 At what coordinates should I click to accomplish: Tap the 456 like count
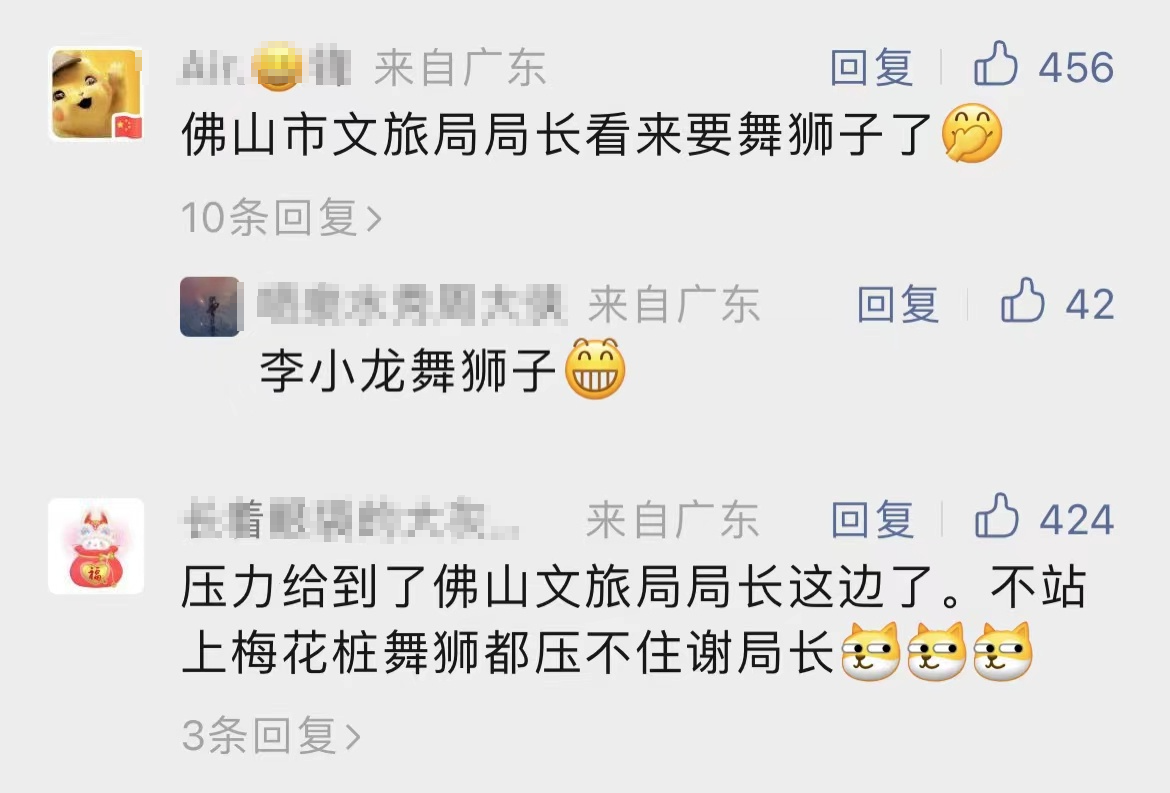pos(1076,67)
